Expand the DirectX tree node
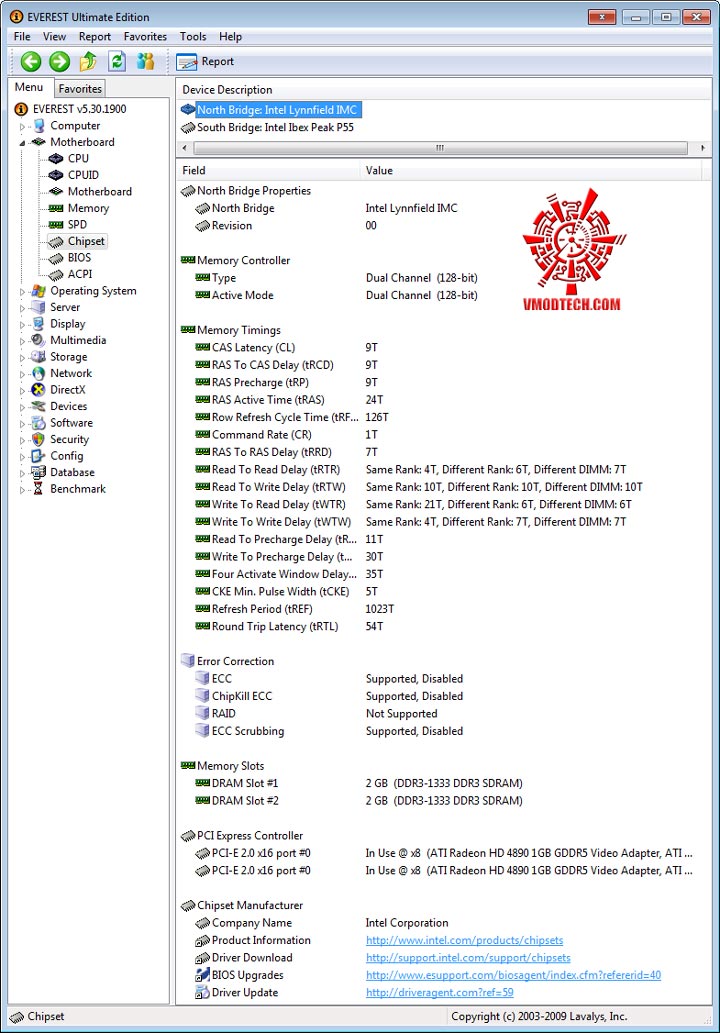The image size is (720, 1033). (22, 391)
